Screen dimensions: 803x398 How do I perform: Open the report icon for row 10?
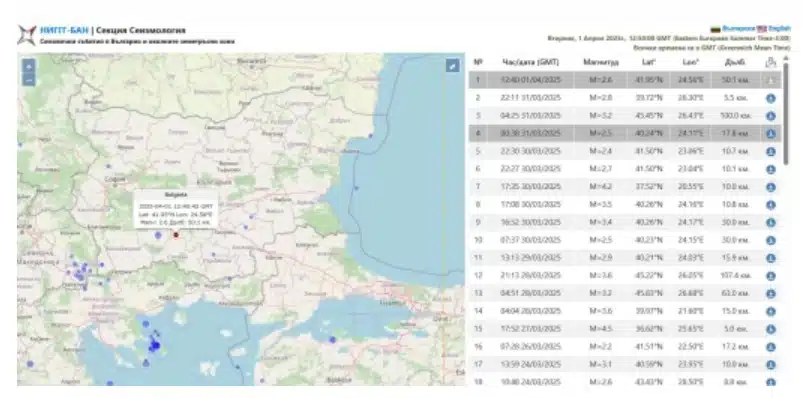[770, 240]
